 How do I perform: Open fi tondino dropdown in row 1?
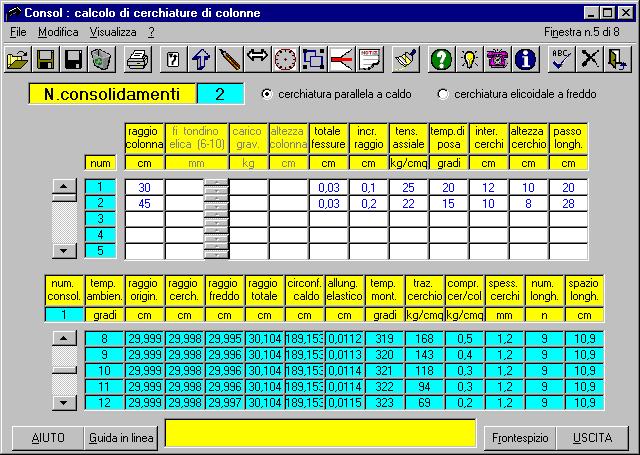point(216,187)
